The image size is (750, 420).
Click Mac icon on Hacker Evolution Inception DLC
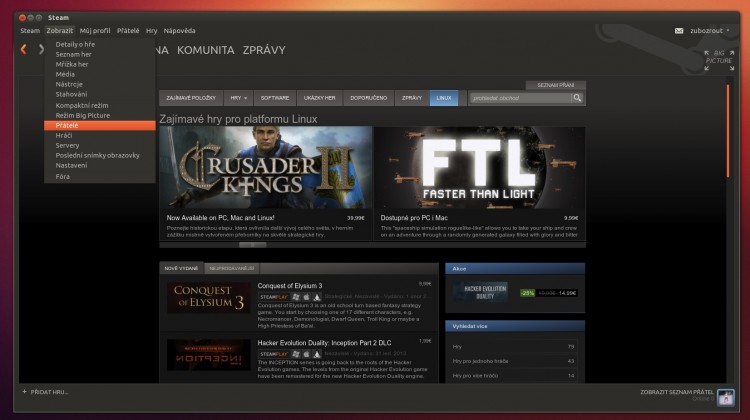pos(307,354)
